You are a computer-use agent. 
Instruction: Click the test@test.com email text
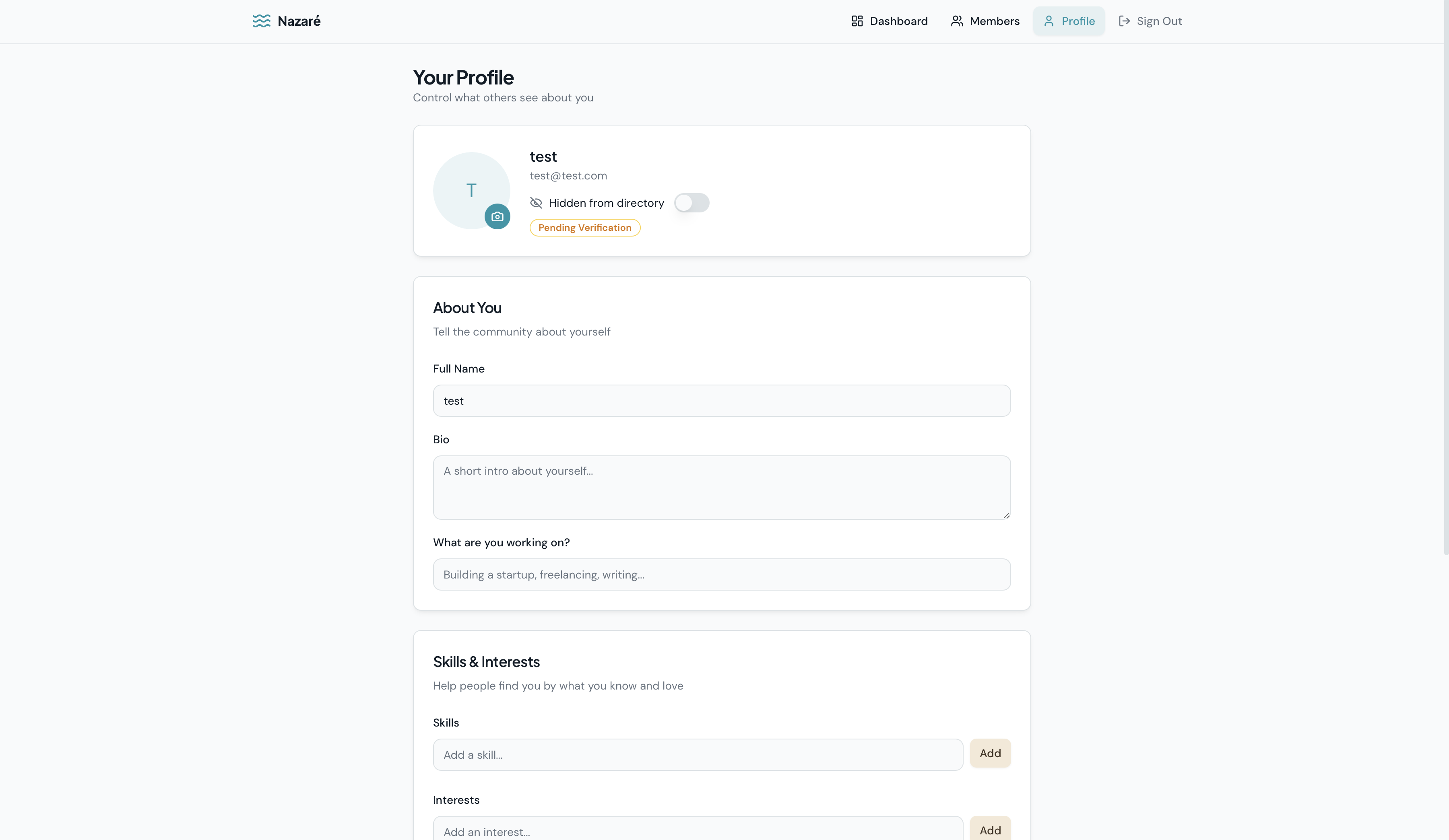(x=568, y=176)
